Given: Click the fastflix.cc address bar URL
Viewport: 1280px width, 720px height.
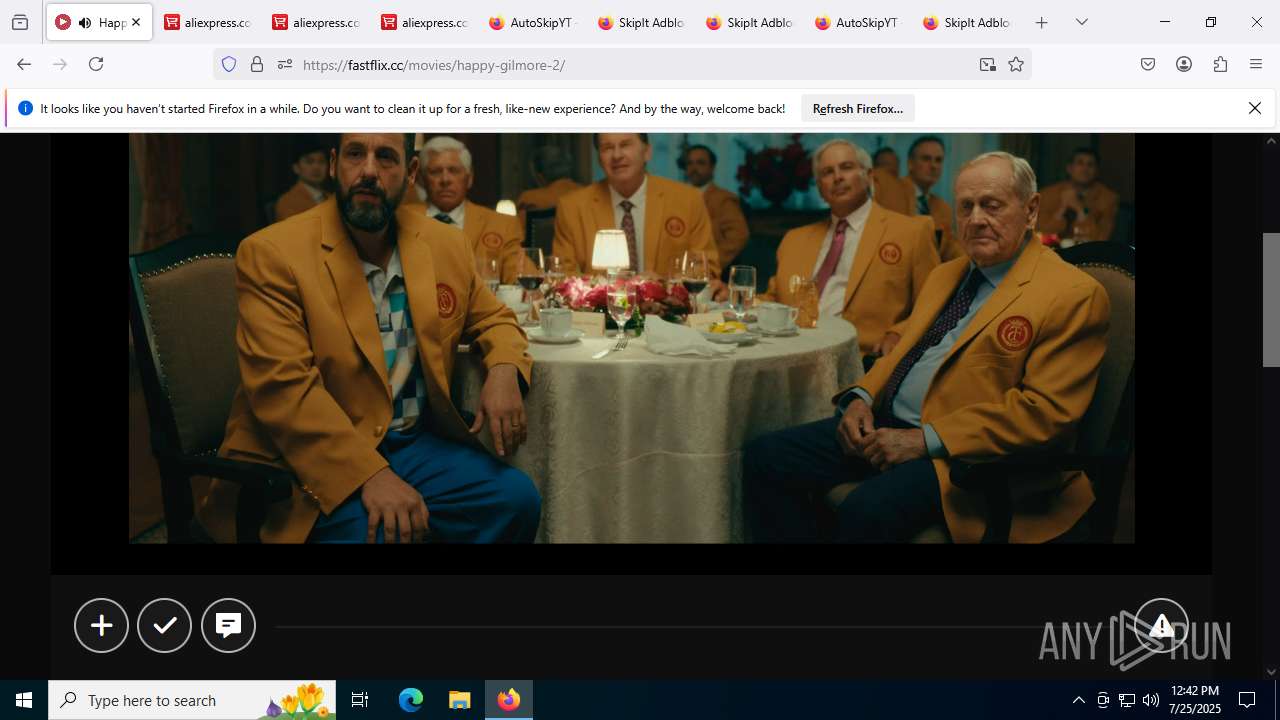Looking at the screenshot, I should tap(433, 65).
